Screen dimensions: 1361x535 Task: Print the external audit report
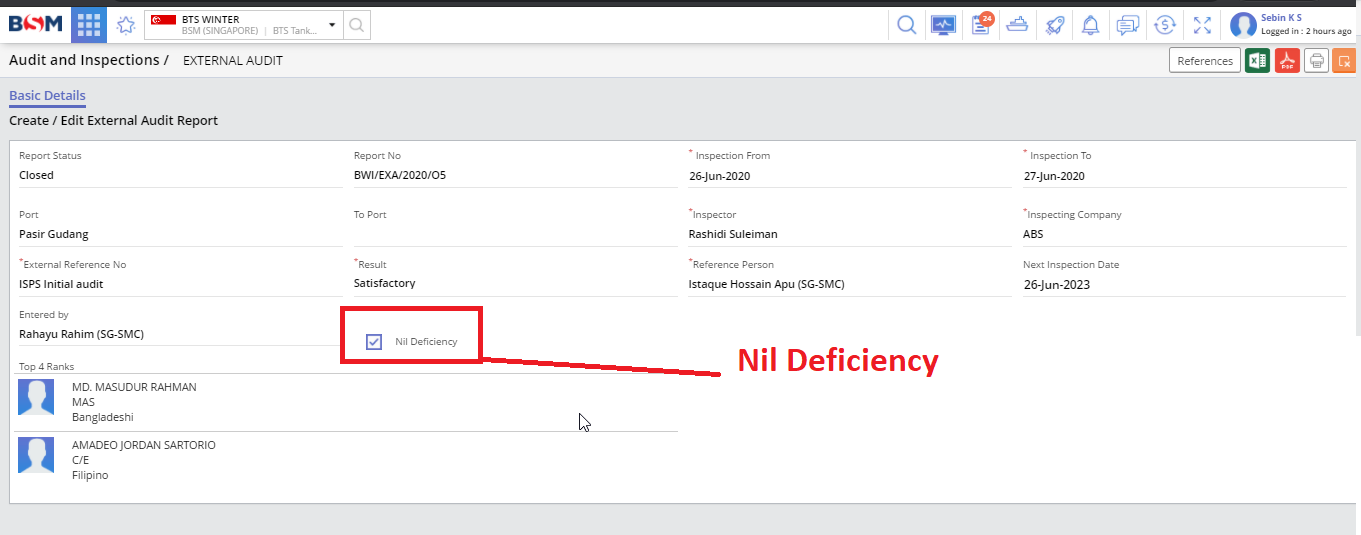(x=1317, y=61)
